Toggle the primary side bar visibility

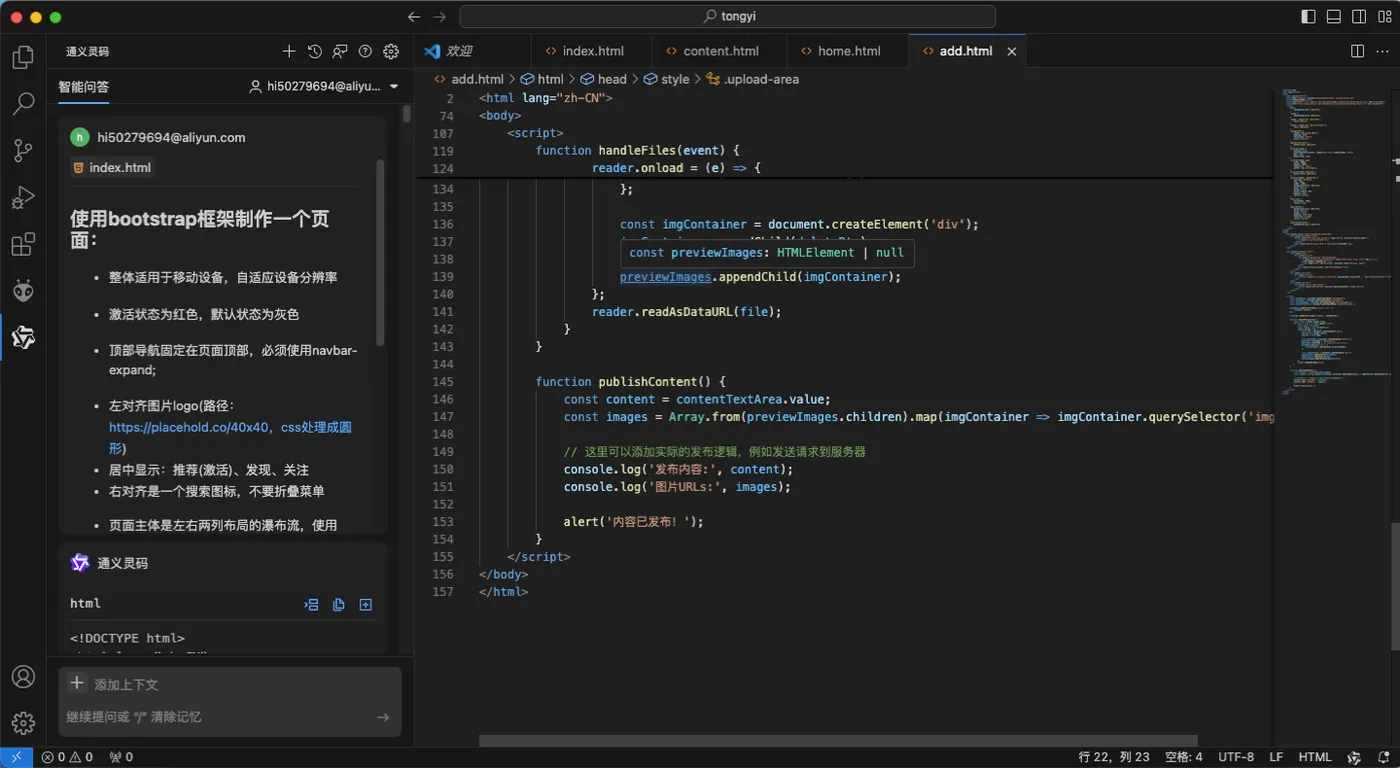coord(1308,17)
